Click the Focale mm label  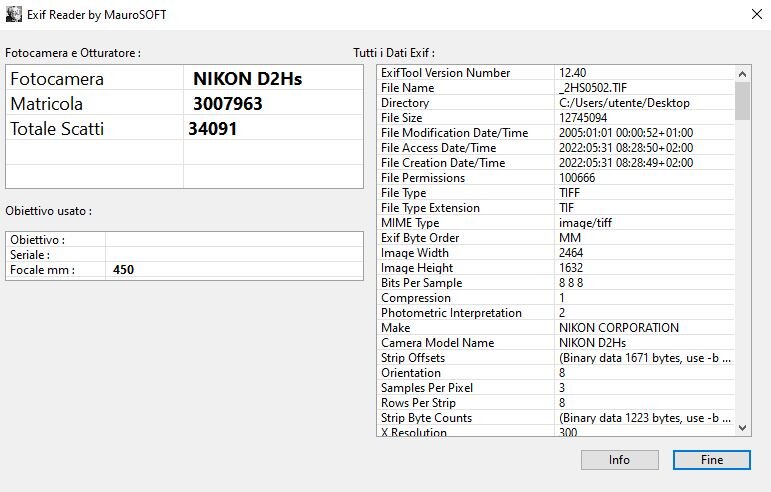click(x=42, y=270)
